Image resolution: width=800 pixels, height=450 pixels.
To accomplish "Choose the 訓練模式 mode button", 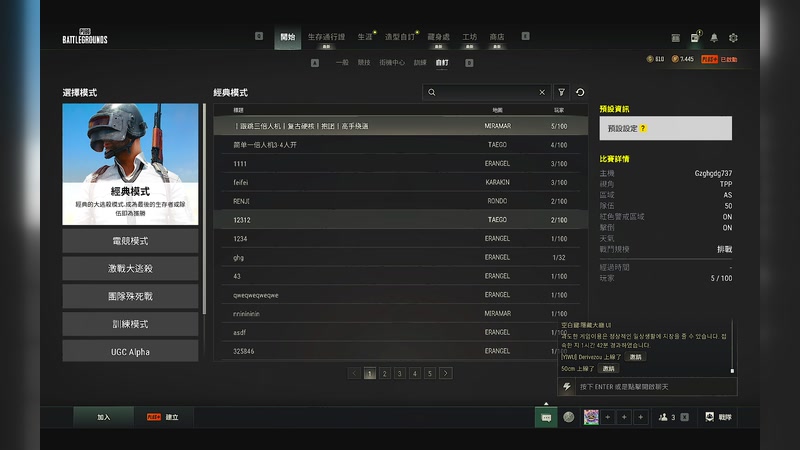I will pos(130,324).
